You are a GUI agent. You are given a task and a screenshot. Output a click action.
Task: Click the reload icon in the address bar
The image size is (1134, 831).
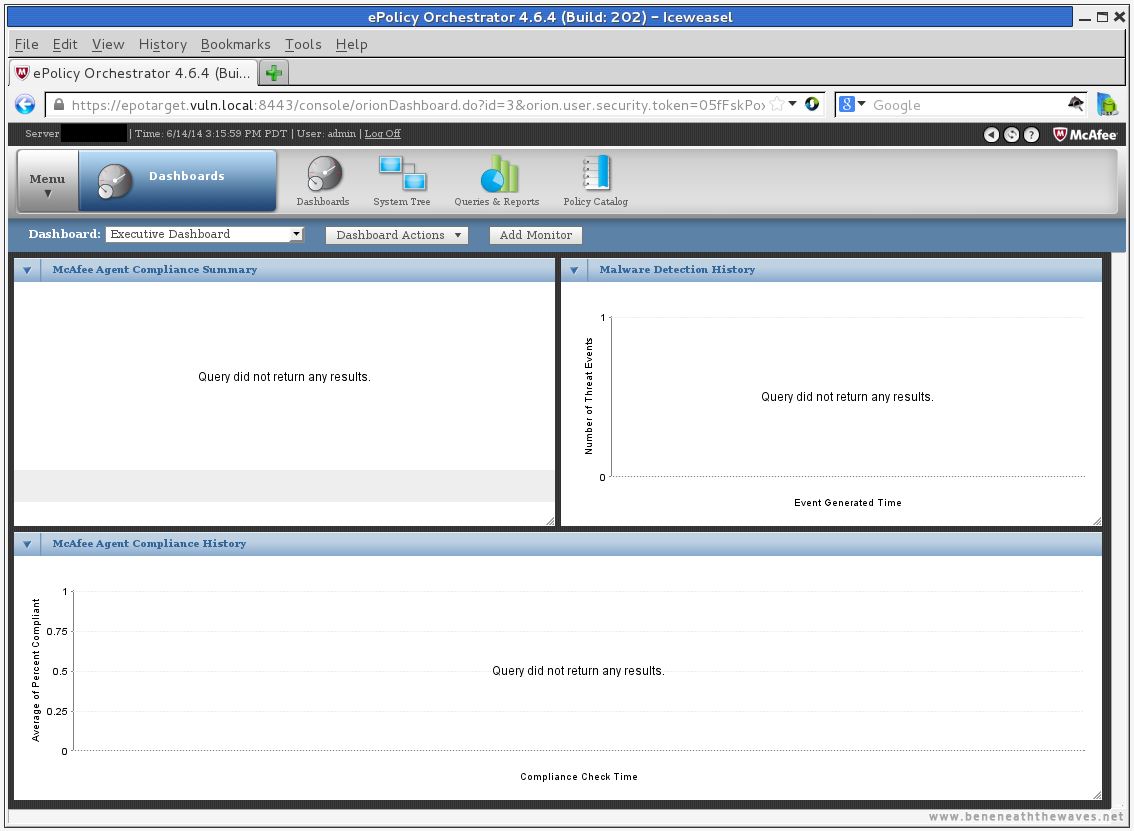(812, 104)
